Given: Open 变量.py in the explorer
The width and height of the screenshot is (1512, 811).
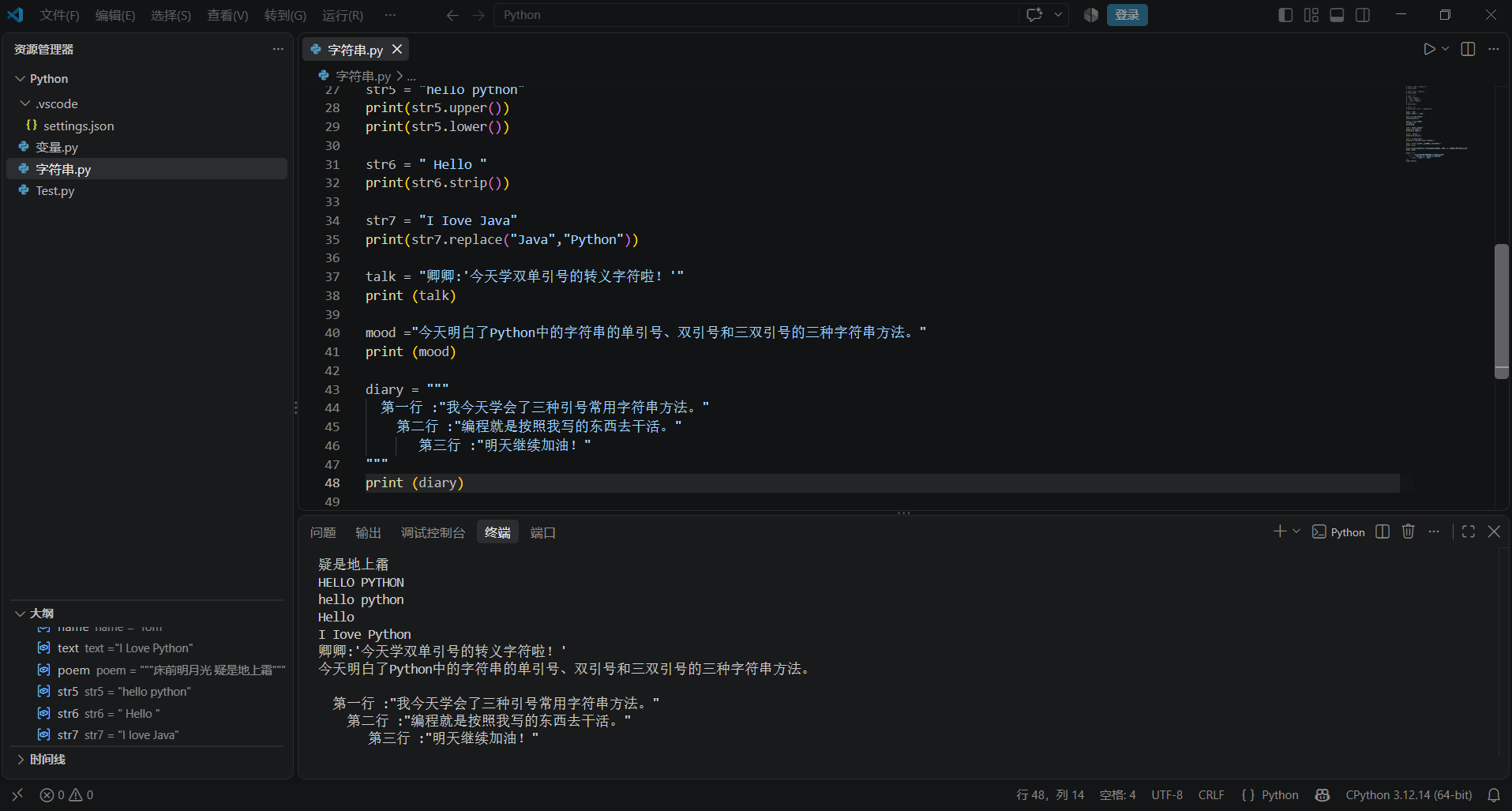Looking at the screenshot, I should pyautogui.click(x=57, y=147).
